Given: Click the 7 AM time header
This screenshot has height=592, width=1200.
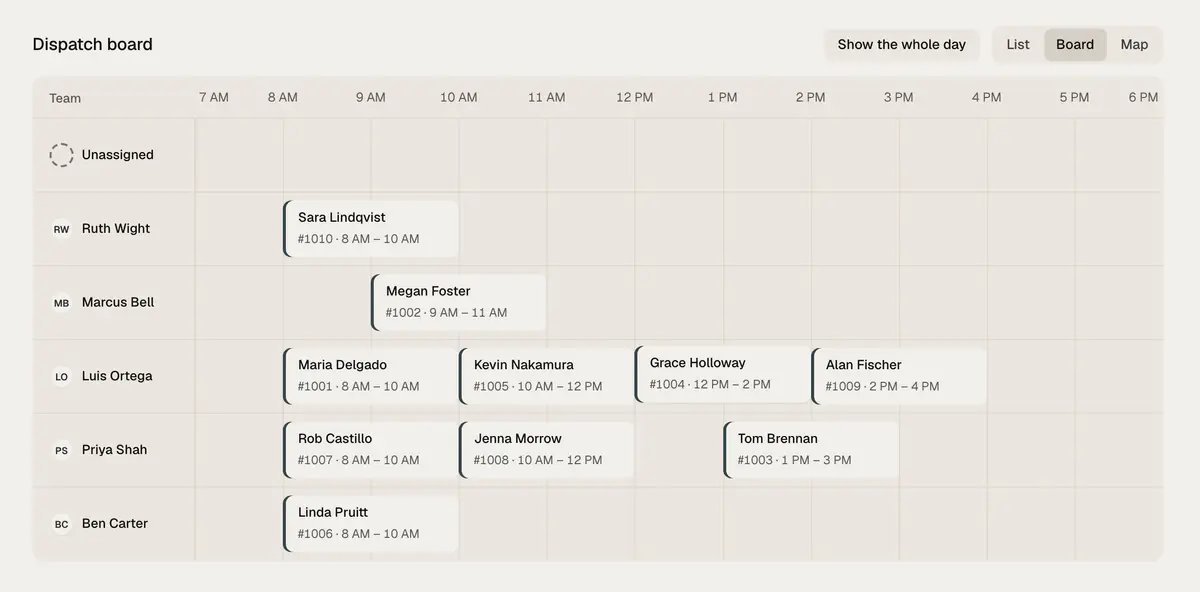Looking at the screenshot, I should tap(214, 98).
